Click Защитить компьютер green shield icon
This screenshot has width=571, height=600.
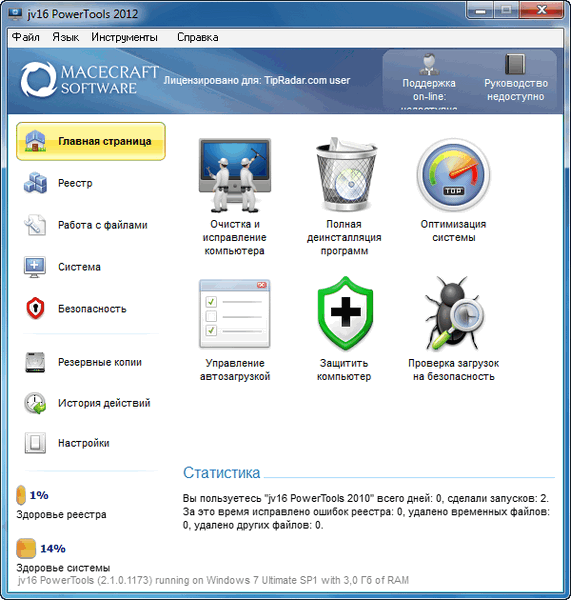point(346,313)
